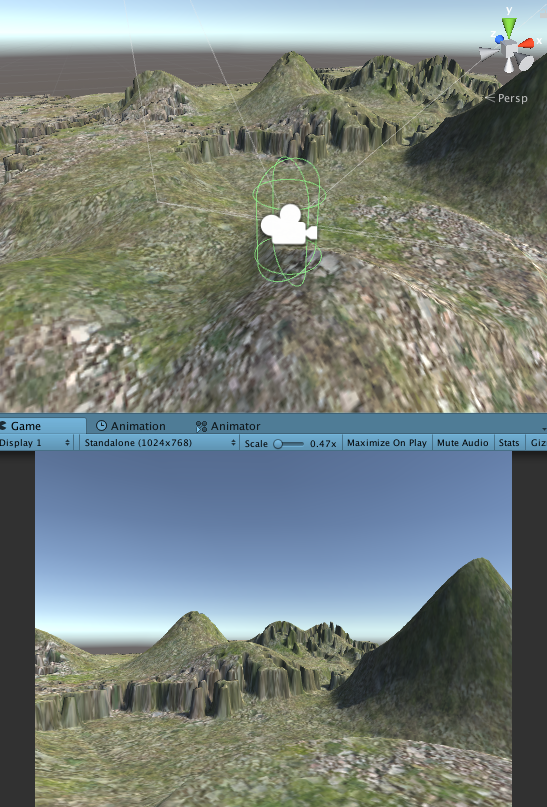
Task: Click the 0.47x scale value
Action: tap(323, 443)
